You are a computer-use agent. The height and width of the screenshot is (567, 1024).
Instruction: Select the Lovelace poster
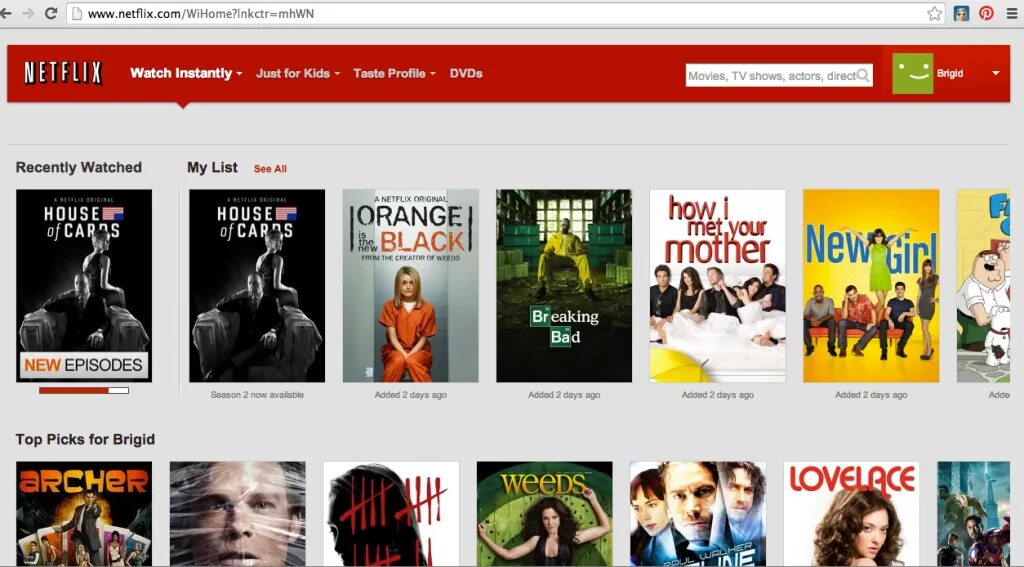coord(852,514)
